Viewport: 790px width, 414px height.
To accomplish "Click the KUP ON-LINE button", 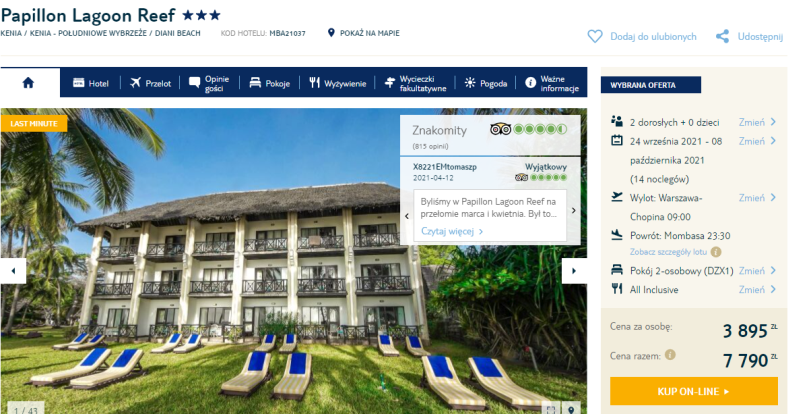I will tap(694, 391).
